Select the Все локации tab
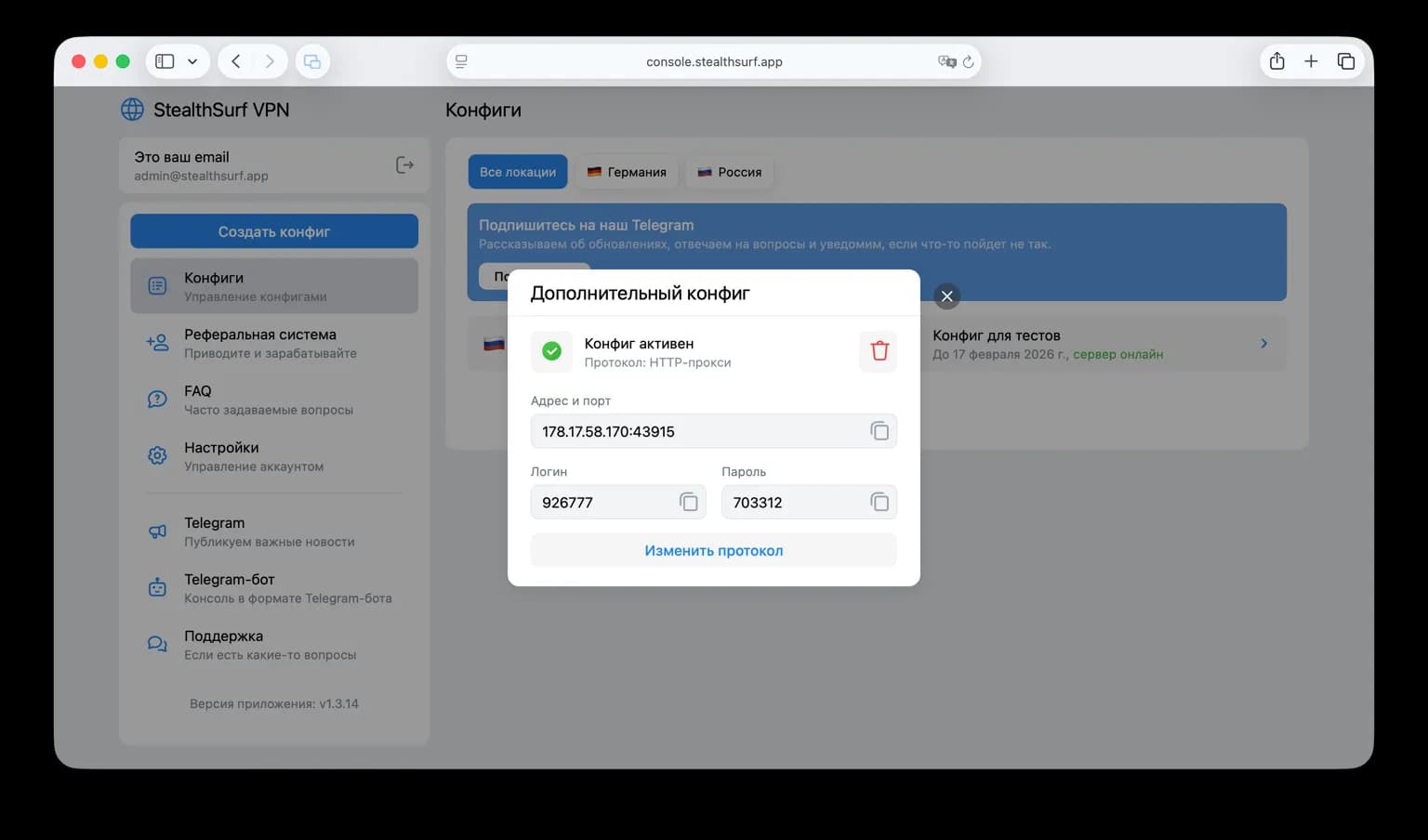 (x=518, y=172)
